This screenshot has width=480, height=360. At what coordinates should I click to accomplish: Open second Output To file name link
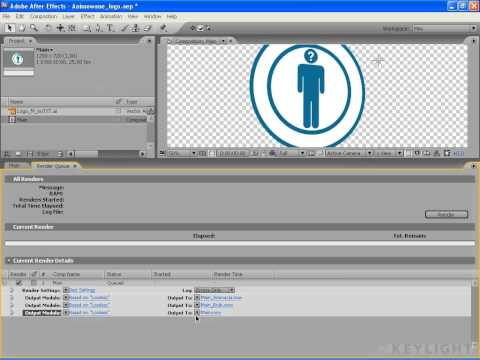(x=217, y=305)
